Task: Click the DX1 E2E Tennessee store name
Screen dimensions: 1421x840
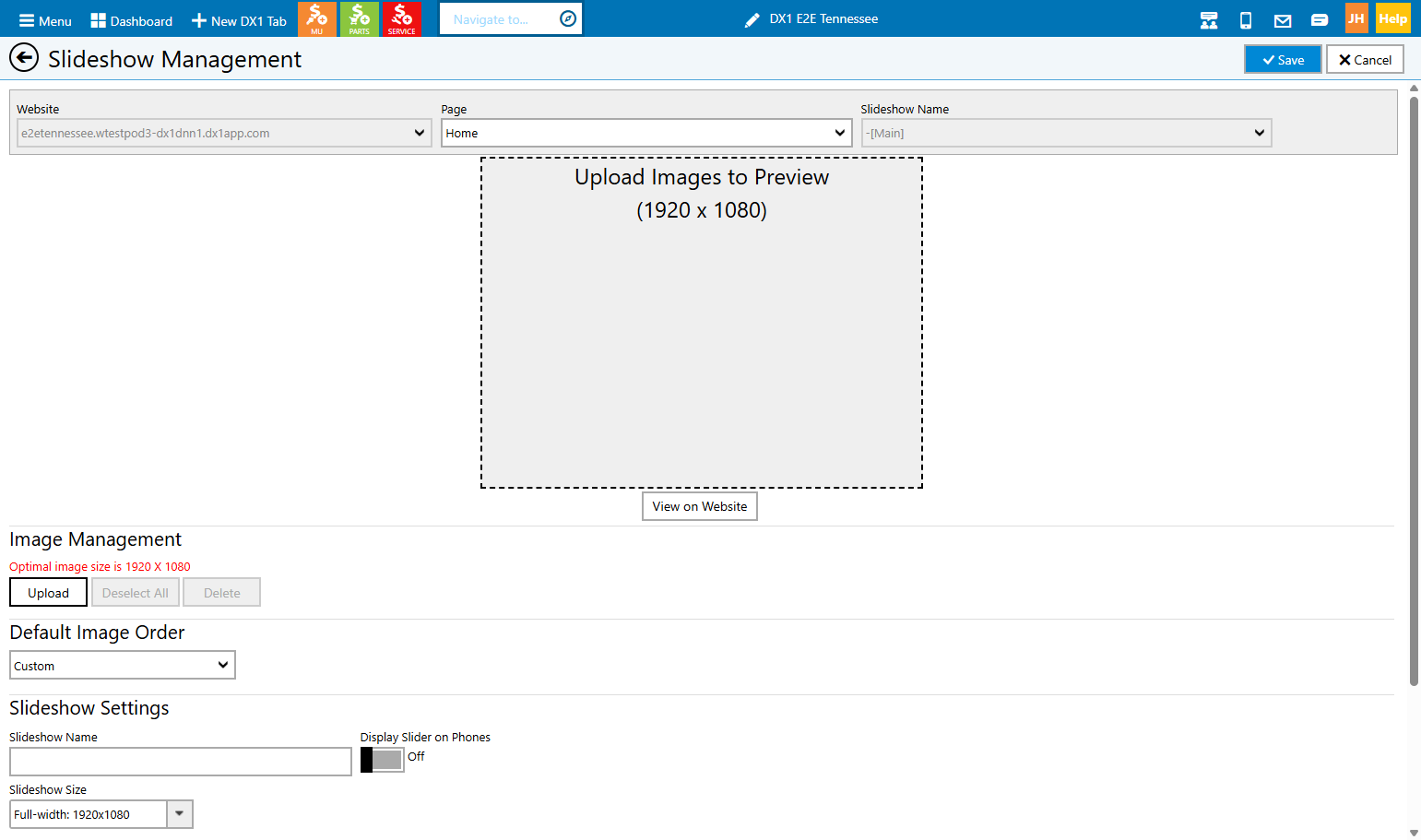Action: click(823, 18)
